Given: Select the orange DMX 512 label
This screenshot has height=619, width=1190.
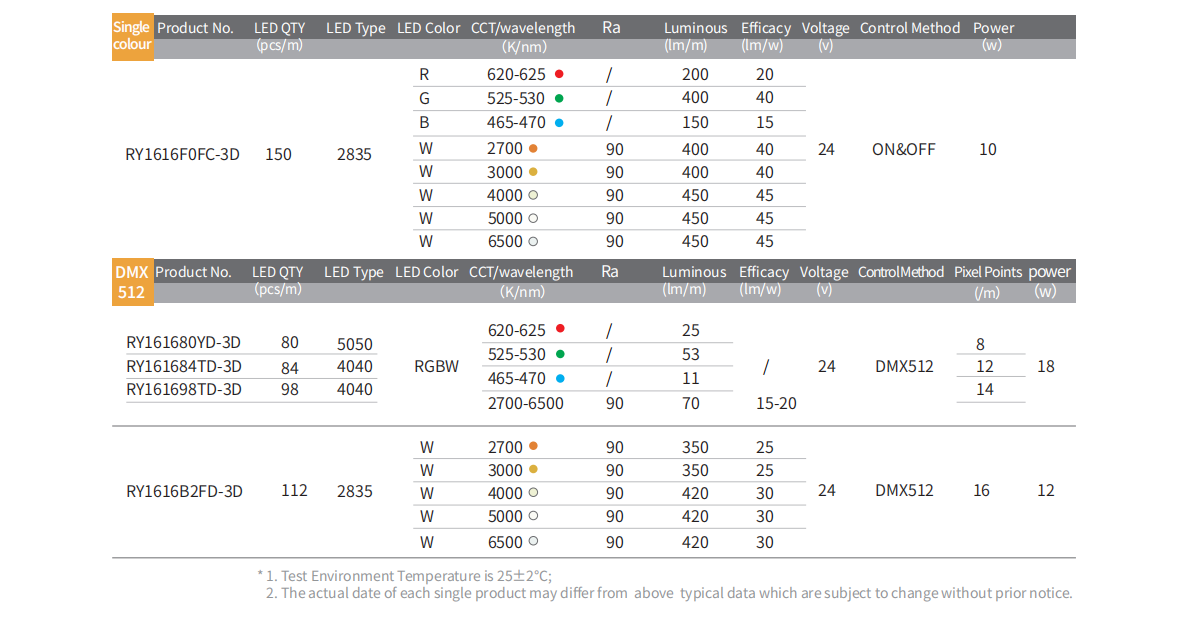Looking at the screenshot, I should (131, 282).
